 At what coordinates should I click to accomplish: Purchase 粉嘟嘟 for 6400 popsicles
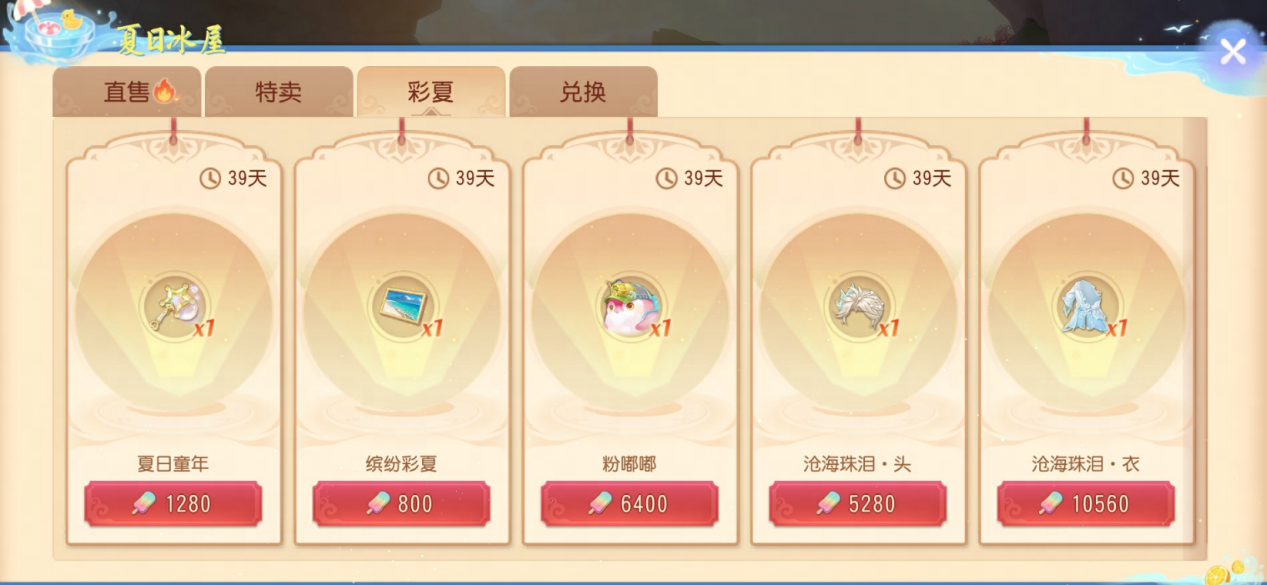coord(629,503)
